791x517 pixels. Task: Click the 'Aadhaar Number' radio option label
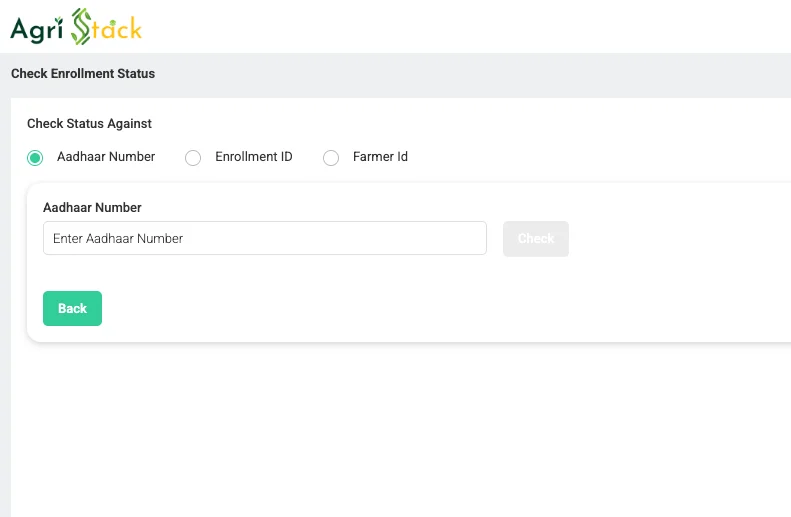click(106, 157)
